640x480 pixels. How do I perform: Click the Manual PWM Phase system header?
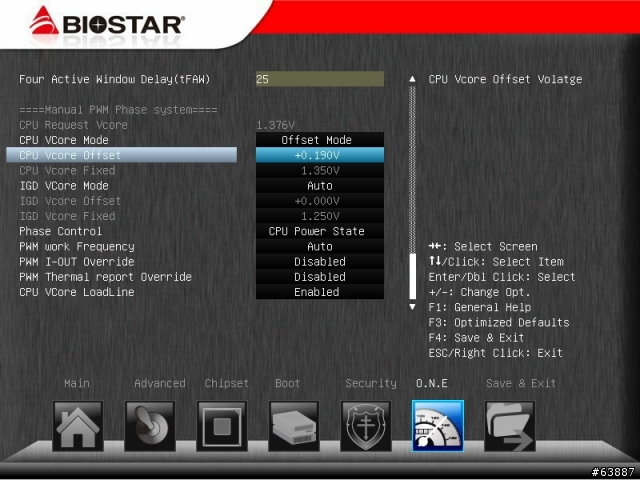tap(118, 110)
